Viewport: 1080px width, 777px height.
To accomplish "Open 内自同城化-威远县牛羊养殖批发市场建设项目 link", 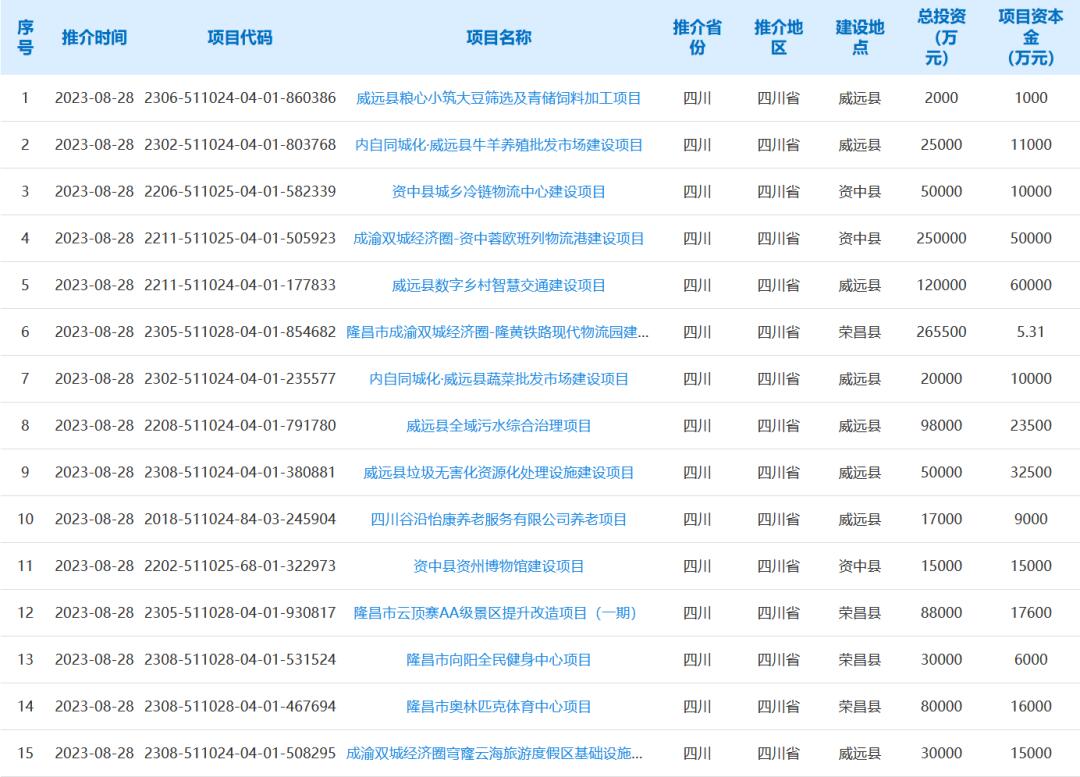I will point(499,145).
